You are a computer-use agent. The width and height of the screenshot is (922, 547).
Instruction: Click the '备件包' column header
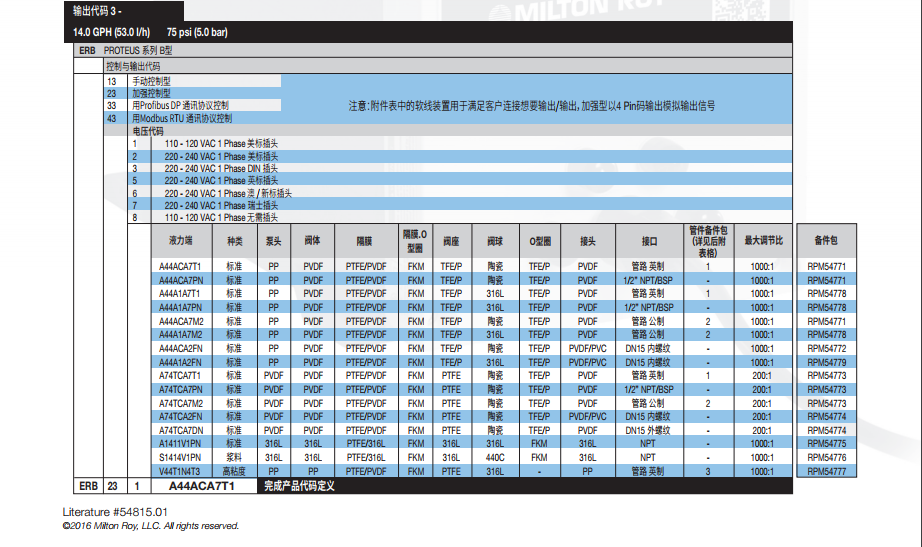[x=826, y=240]
